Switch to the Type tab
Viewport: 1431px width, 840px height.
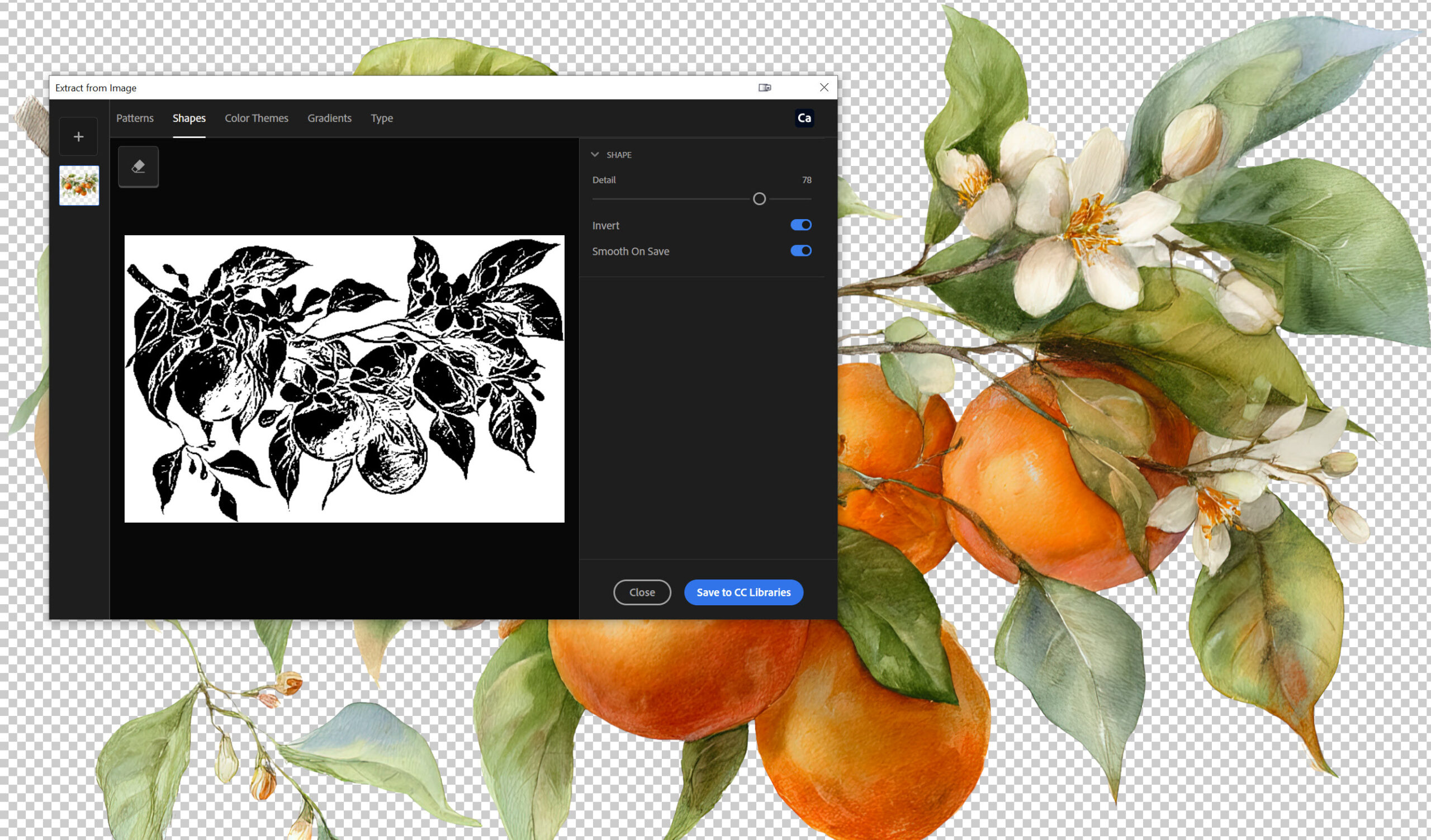[x=382, y=118]
